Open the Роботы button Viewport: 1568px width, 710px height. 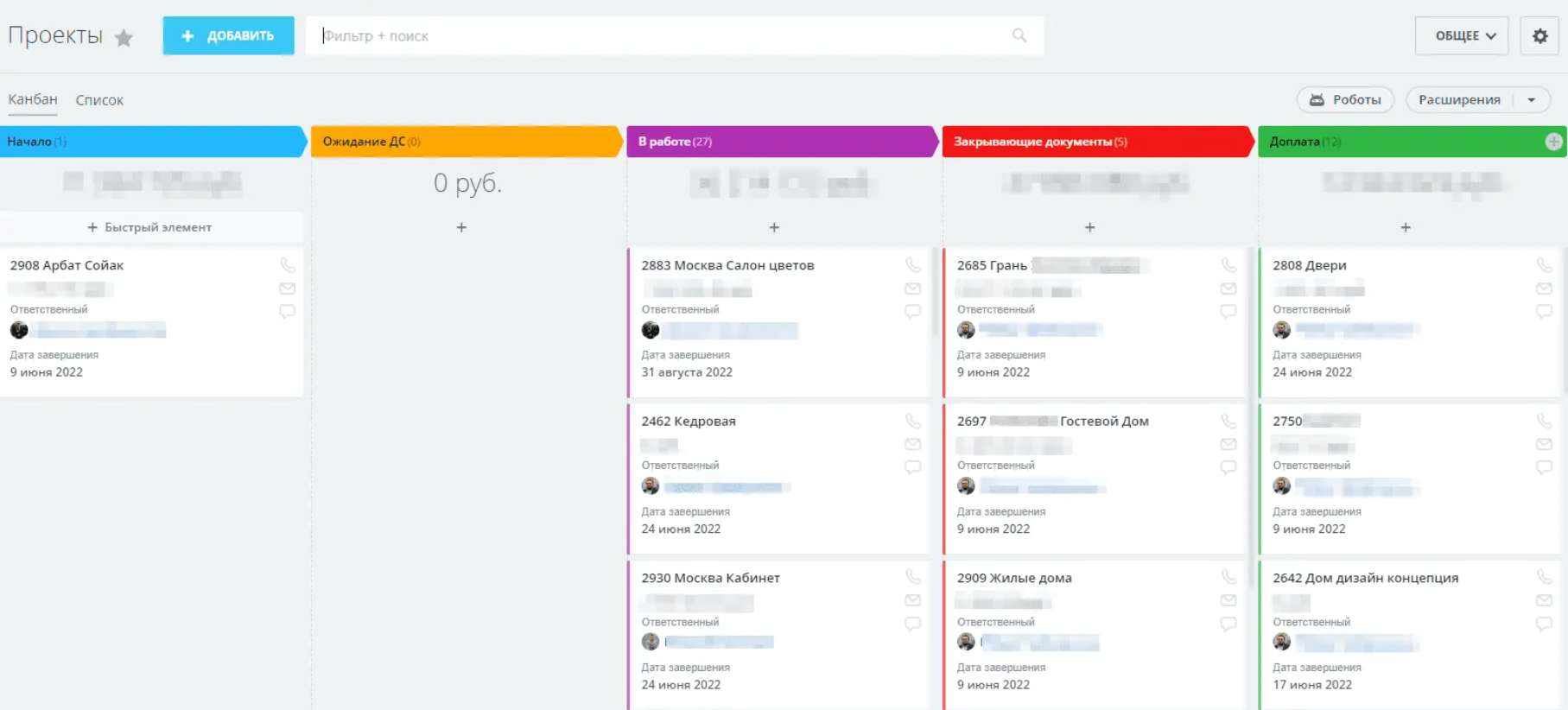(1345, 100)
